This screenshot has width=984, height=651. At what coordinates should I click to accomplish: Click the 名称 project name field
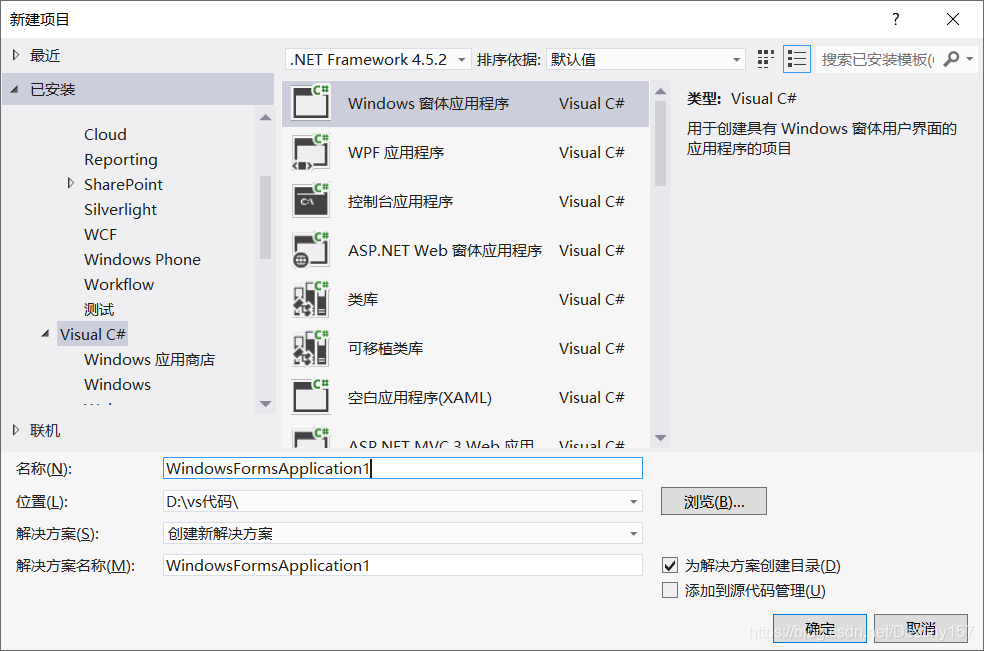pyautogui.click(x=402, y=468)
